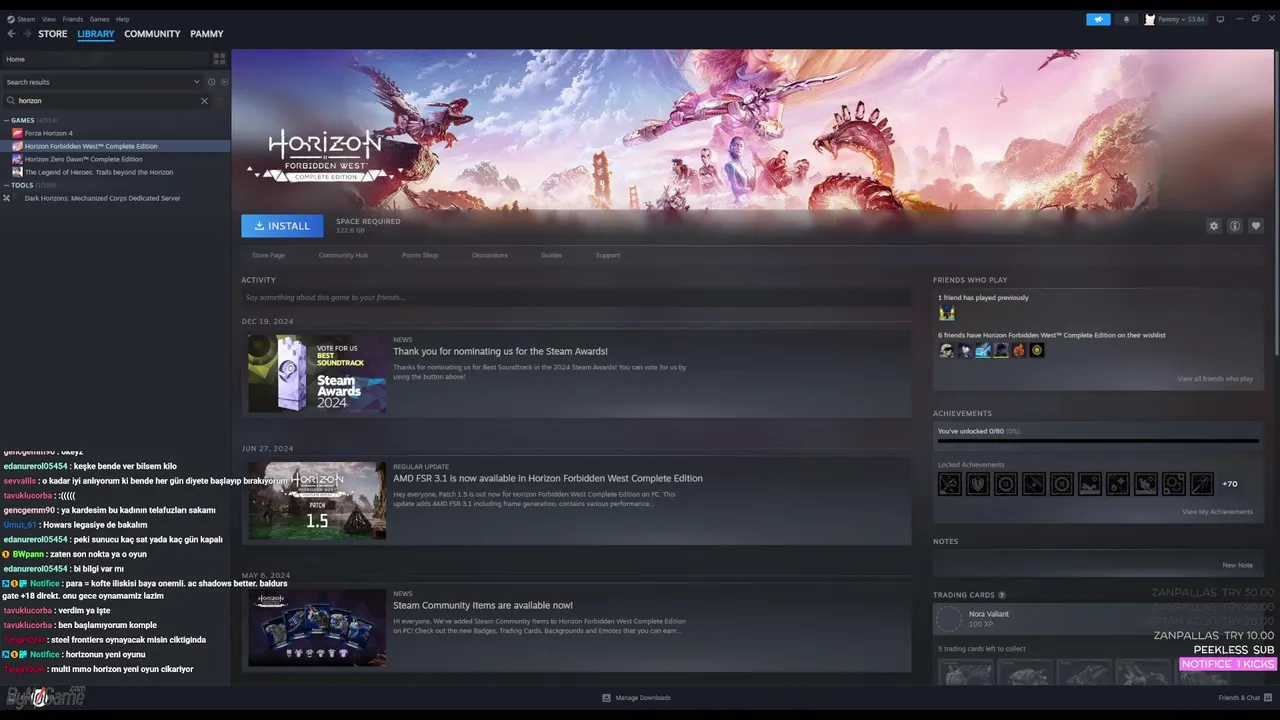The height and width of the screenshot is (720, 1280).
Task: Click the Horizon Zero Dawn game icon
Action: click(x=17, y=159)
